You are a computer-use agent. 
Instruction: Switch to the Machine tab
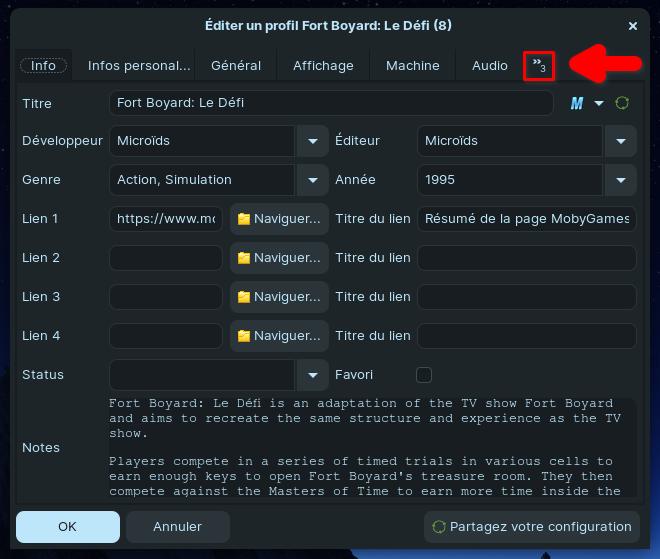[412, 66]
